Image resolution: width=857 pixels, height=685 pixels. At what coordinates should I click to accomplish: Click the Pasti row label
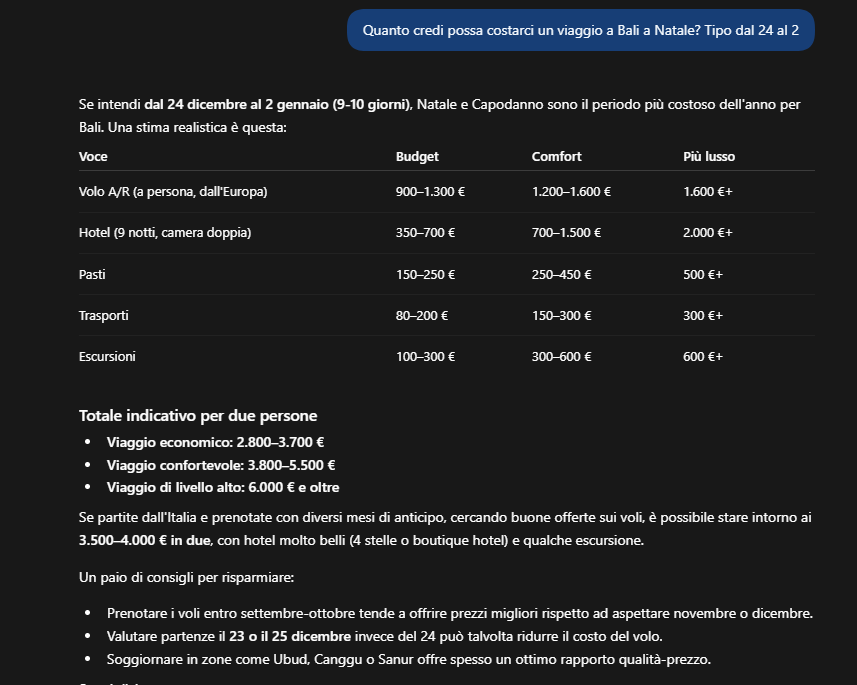[x=92, y=274]
